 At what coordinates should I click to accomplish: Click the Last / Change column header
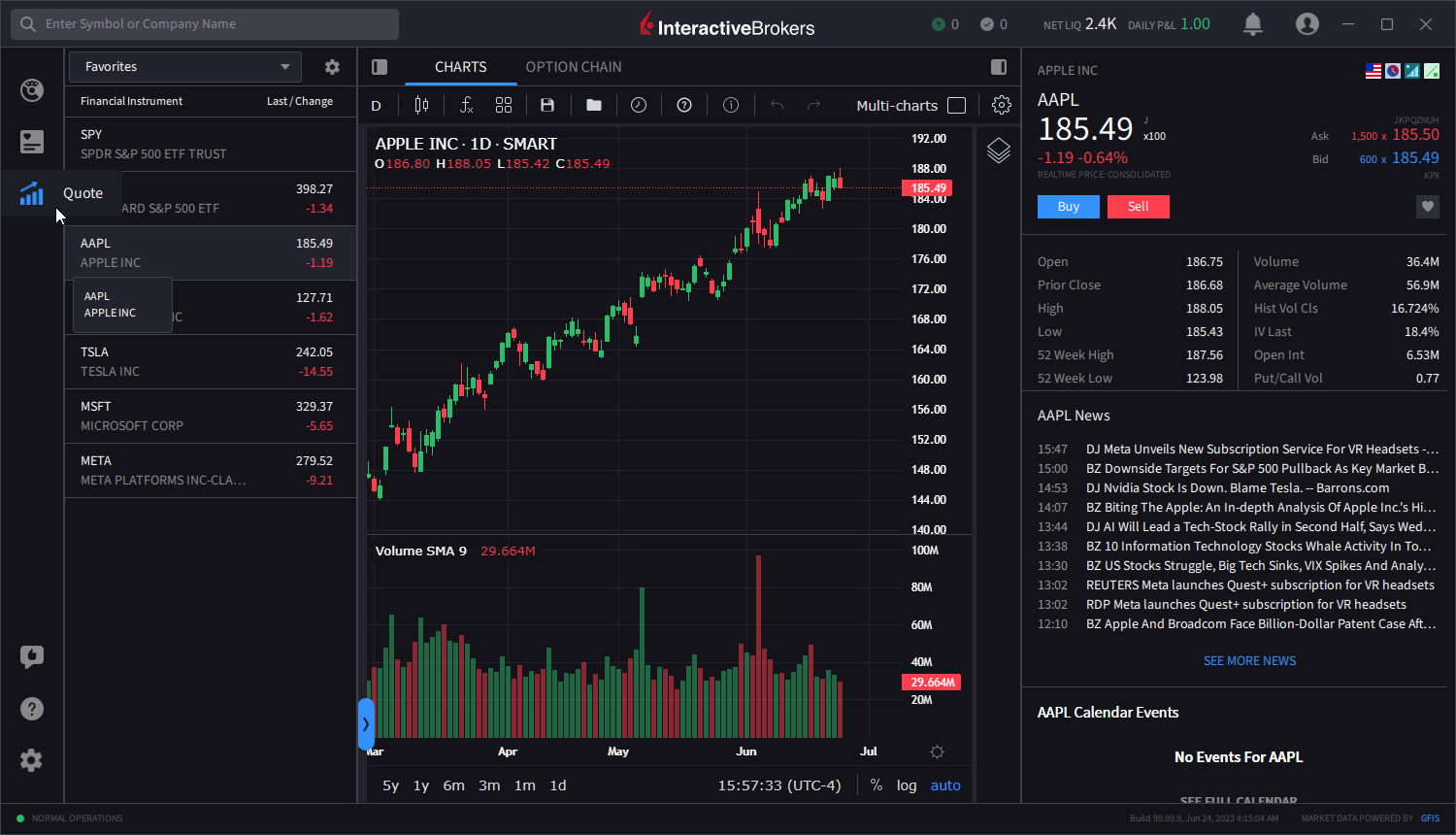click(300, 101)
